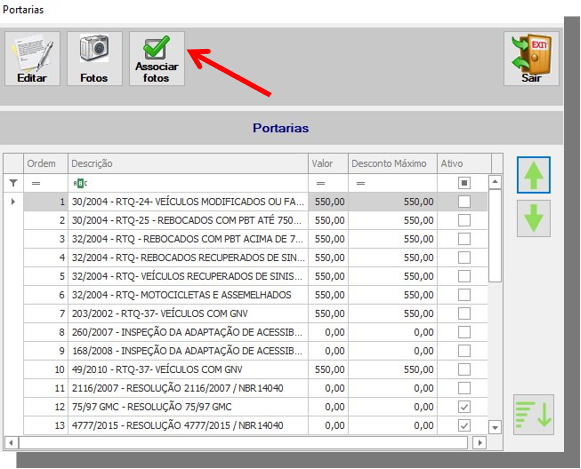
Task: Click horizontal scrollbar left arrow
Action: tap(11, 443)
